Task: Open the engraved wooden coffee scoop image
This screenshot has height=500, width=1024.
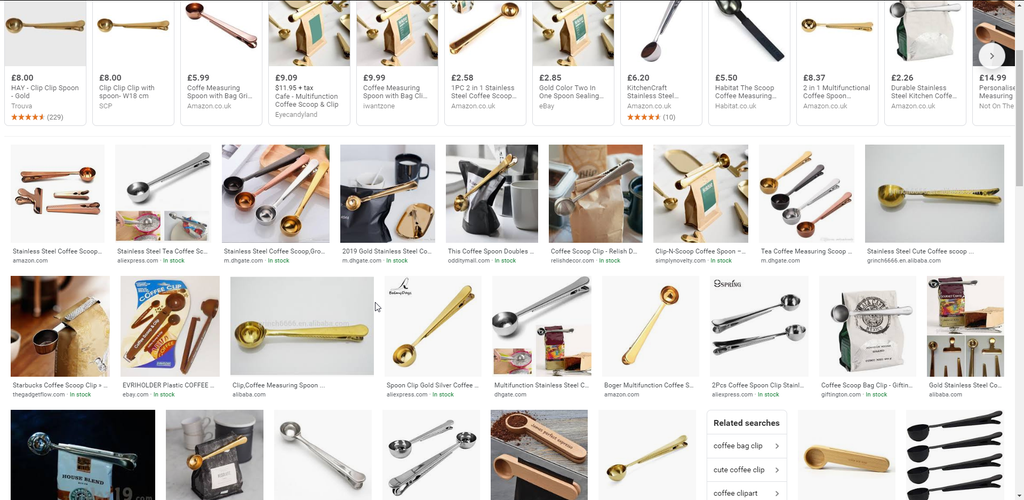Action: point(539,455)
